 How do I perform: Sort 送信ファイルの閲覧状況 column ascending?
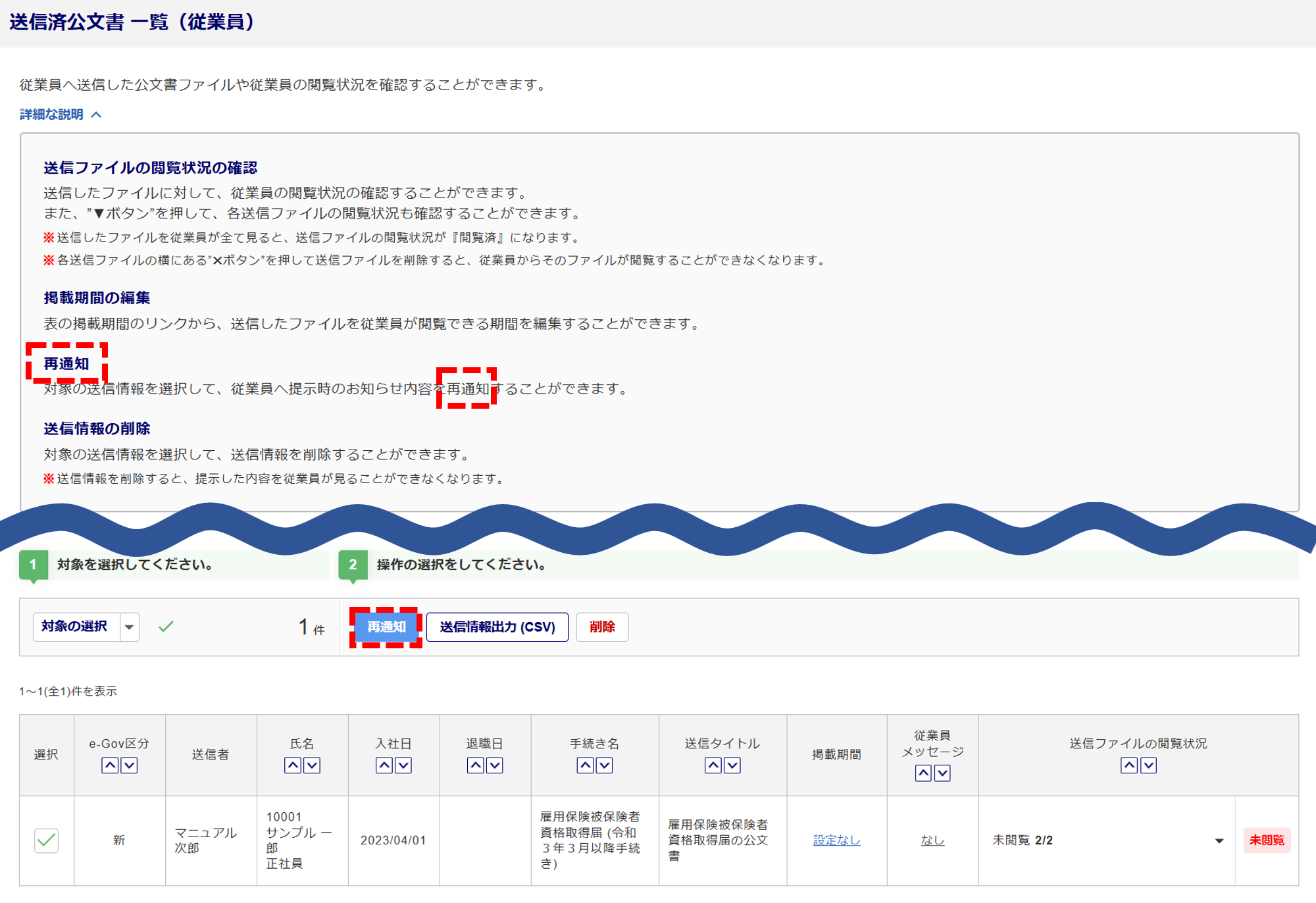1129,765
